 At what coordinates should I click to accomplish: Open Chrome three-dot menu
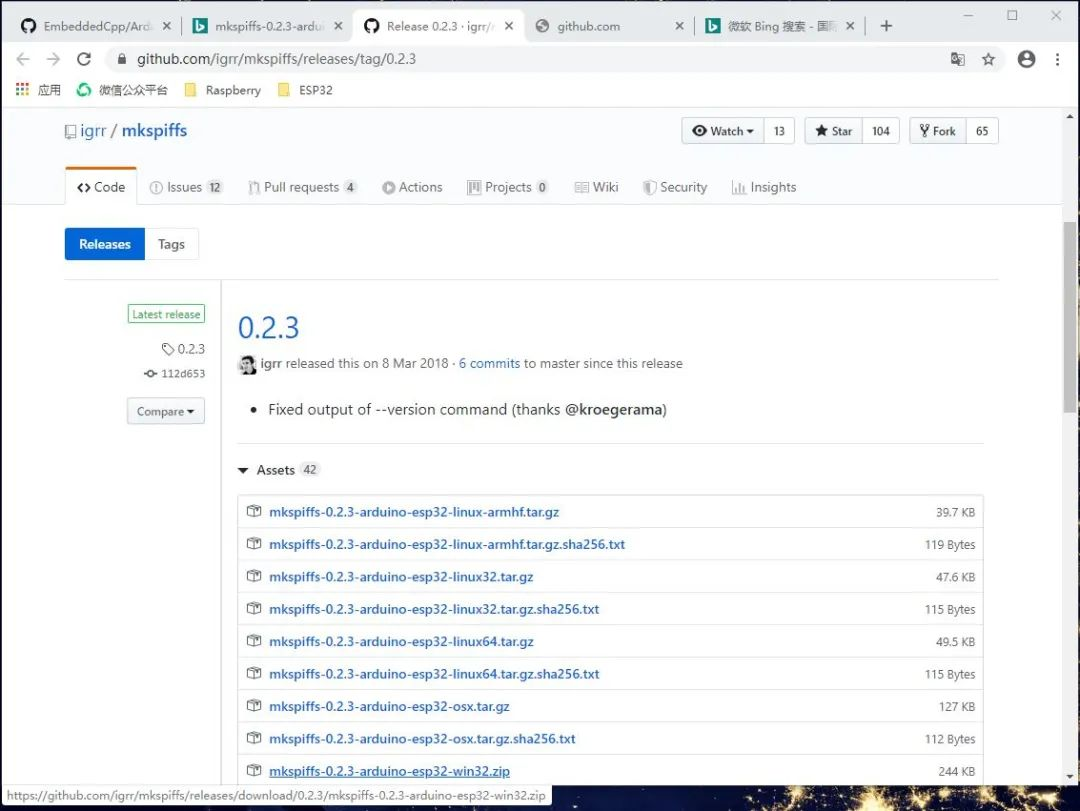tap(1057, 59)
